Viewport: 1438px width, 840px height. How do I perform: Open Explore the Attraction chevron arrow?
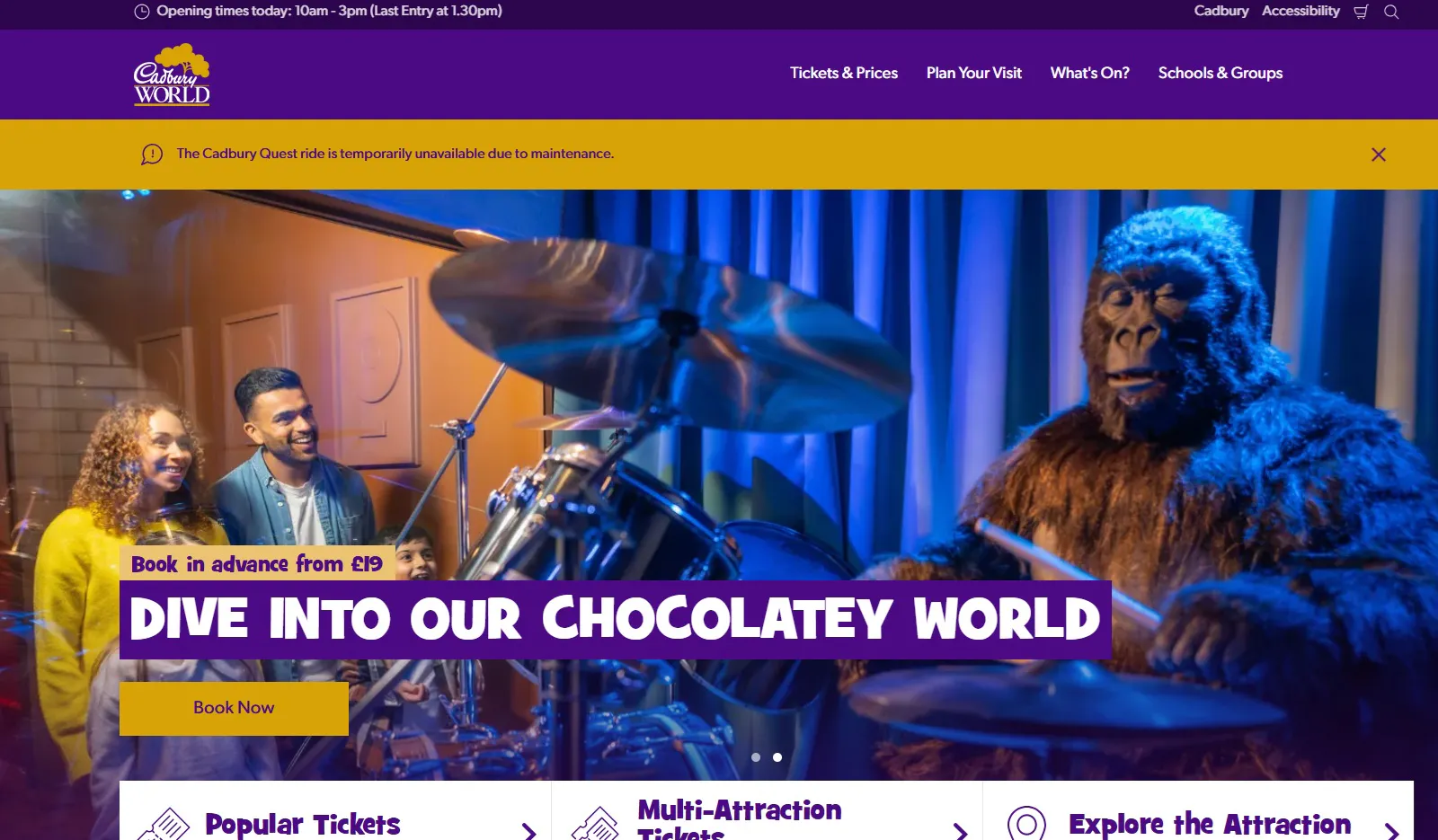pos(1392,832)
